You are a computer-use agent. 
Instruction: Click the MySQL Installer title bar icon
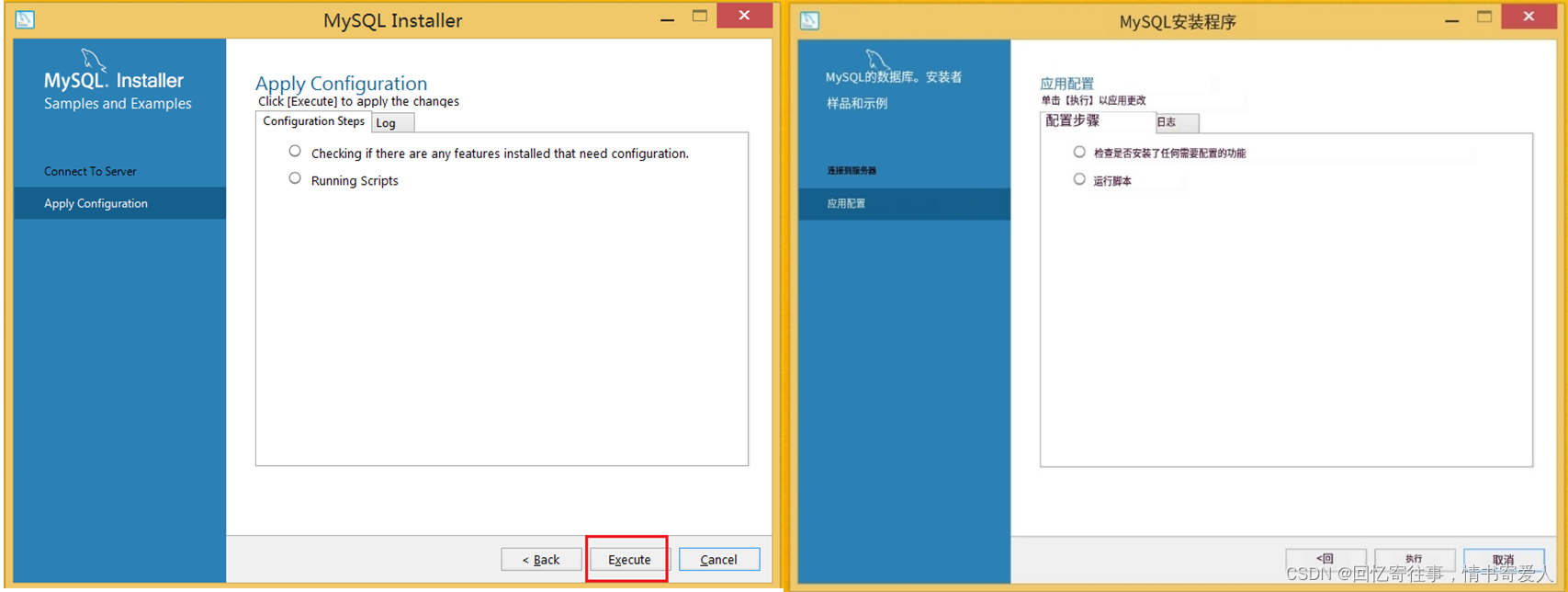(x=25, y=19)
